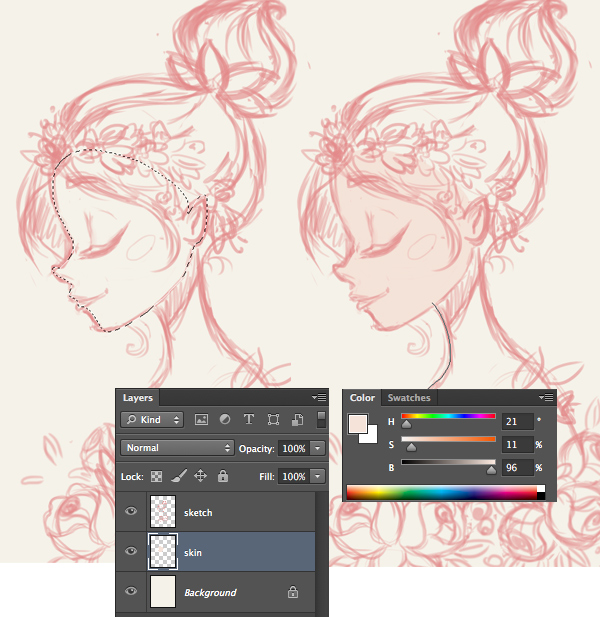
Task: Lock transparent pixels checkerboard icon
Action: [x=156, y=476]
